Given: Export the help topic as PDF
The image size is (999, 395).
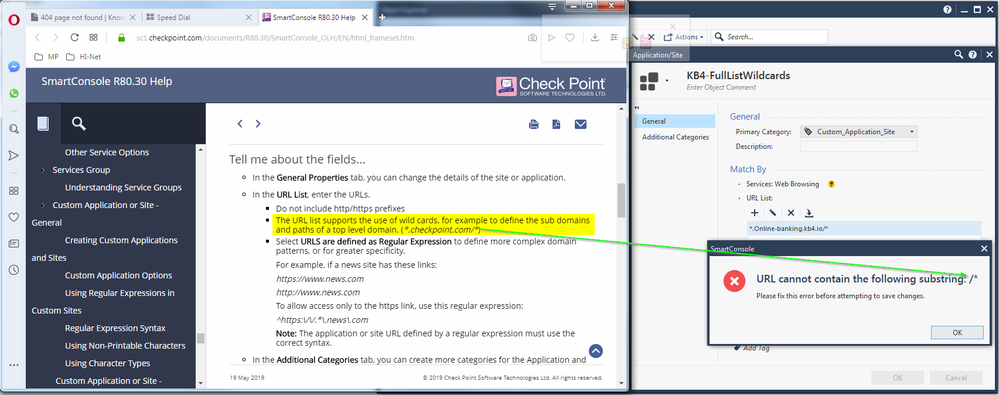Looking at the screenshot, I should [557, 124].
